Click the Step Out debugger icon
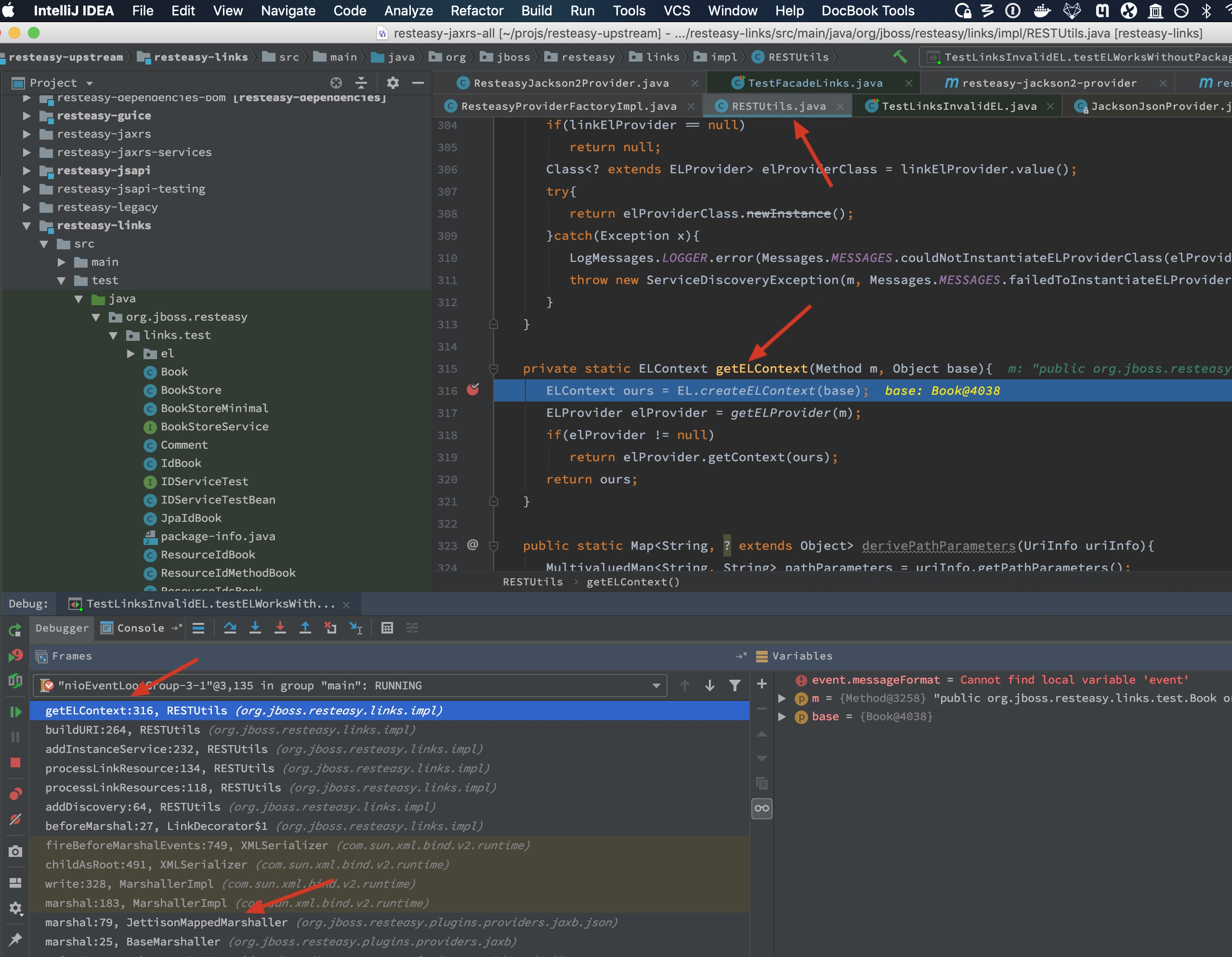 tap(305, 628)
